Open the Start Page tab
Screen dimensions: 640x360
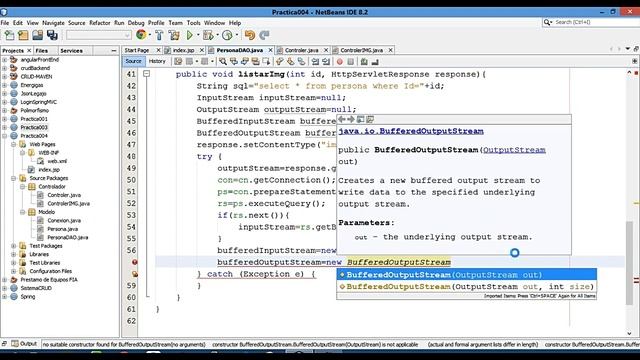[137, 50]
